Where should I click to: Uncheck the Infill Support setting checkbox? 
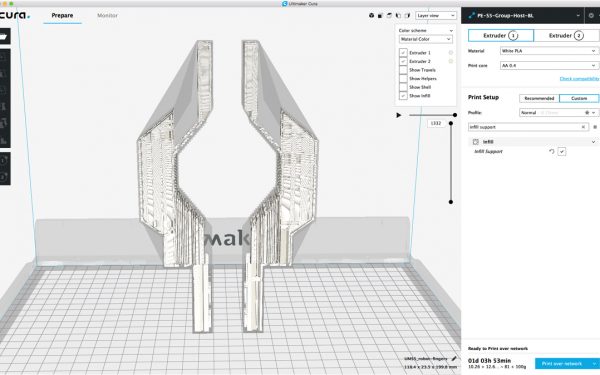pos(562,152)
